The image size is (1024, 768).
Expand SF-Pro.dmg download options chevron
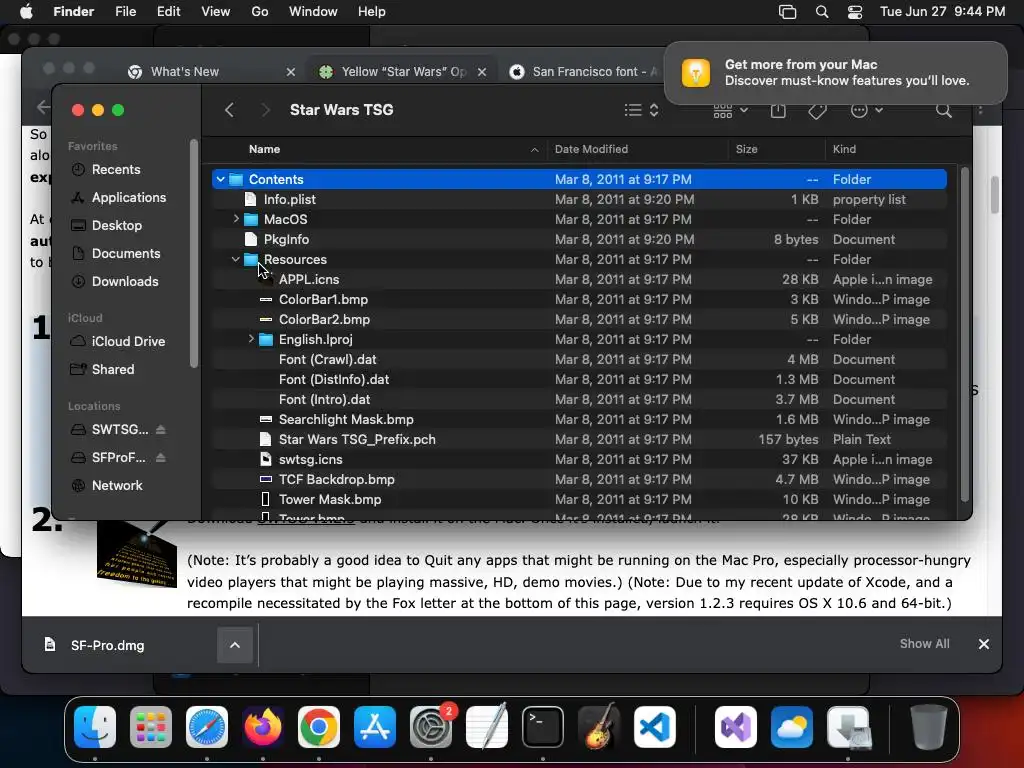(x=234, y=645)
